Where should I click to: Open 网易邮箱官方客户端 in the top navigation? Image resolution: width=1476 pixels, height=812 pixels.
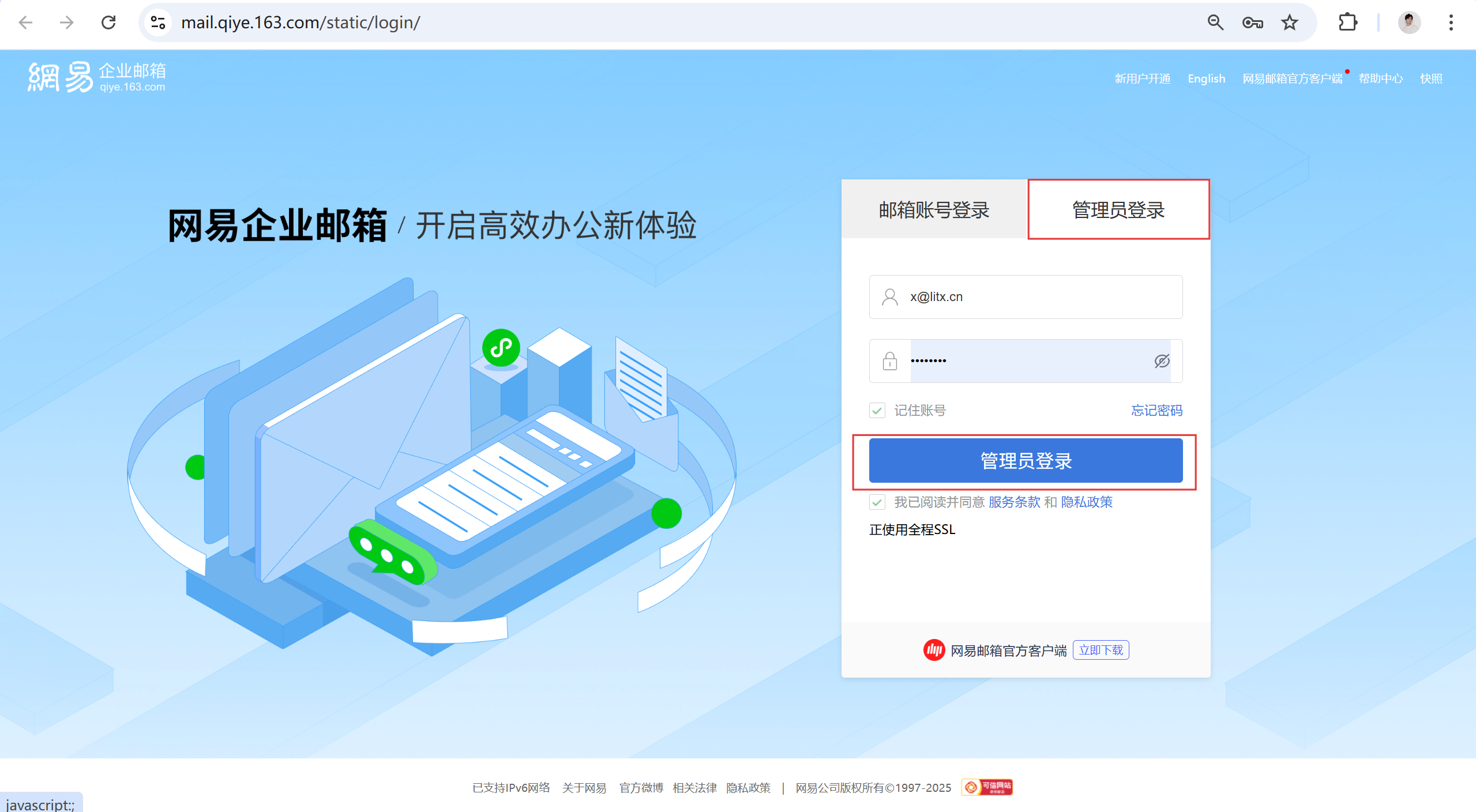[1292, 78]
